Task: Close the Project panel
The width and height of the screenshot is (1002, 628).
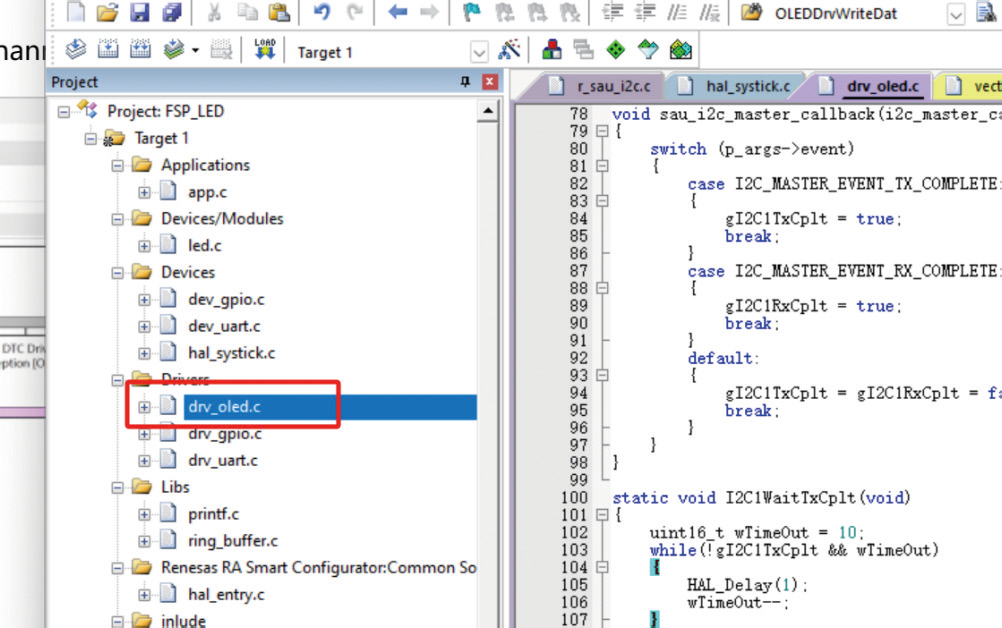Action: click(489, 81)
